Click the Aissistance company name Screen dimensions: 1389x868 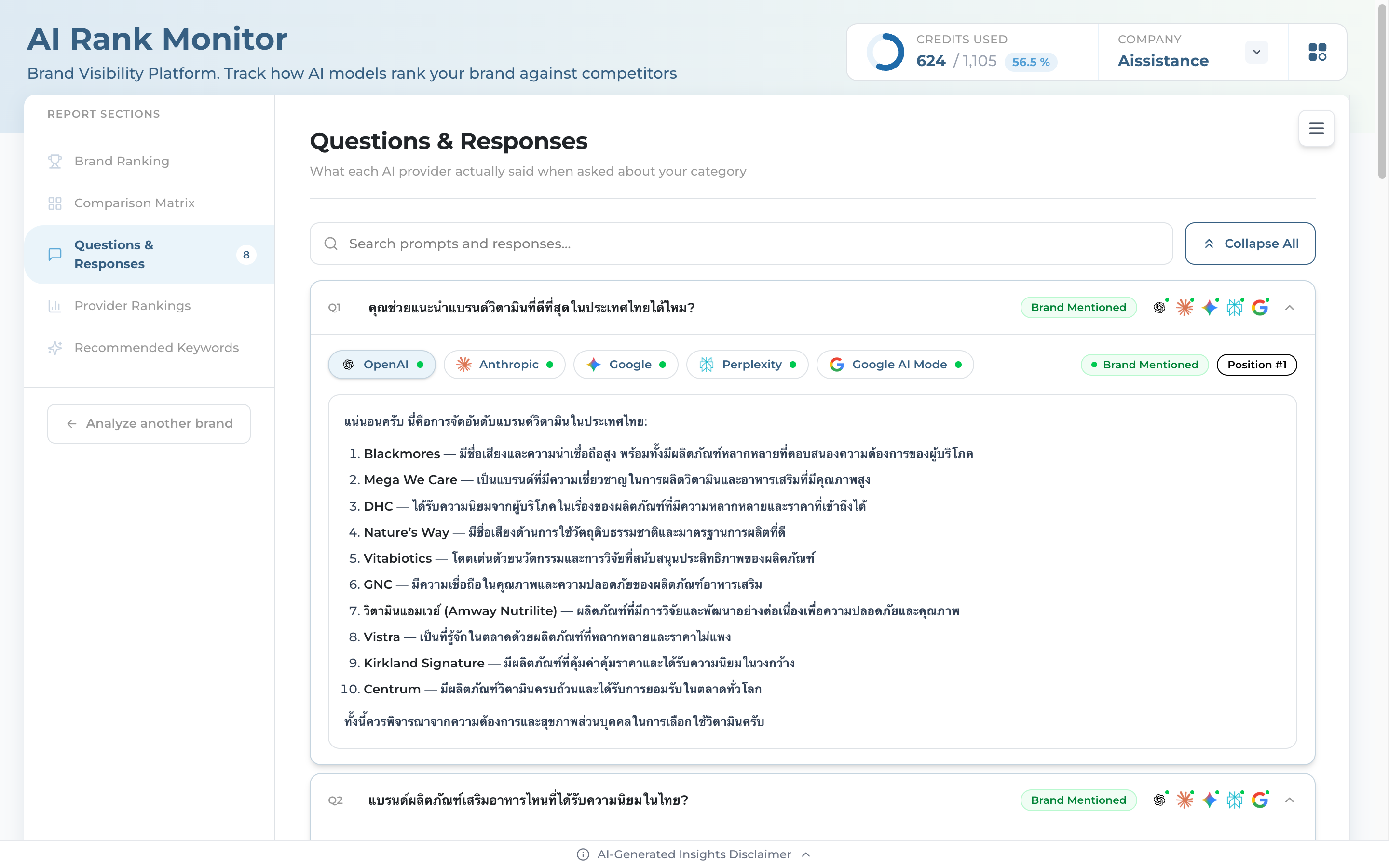click(1163, 60)
